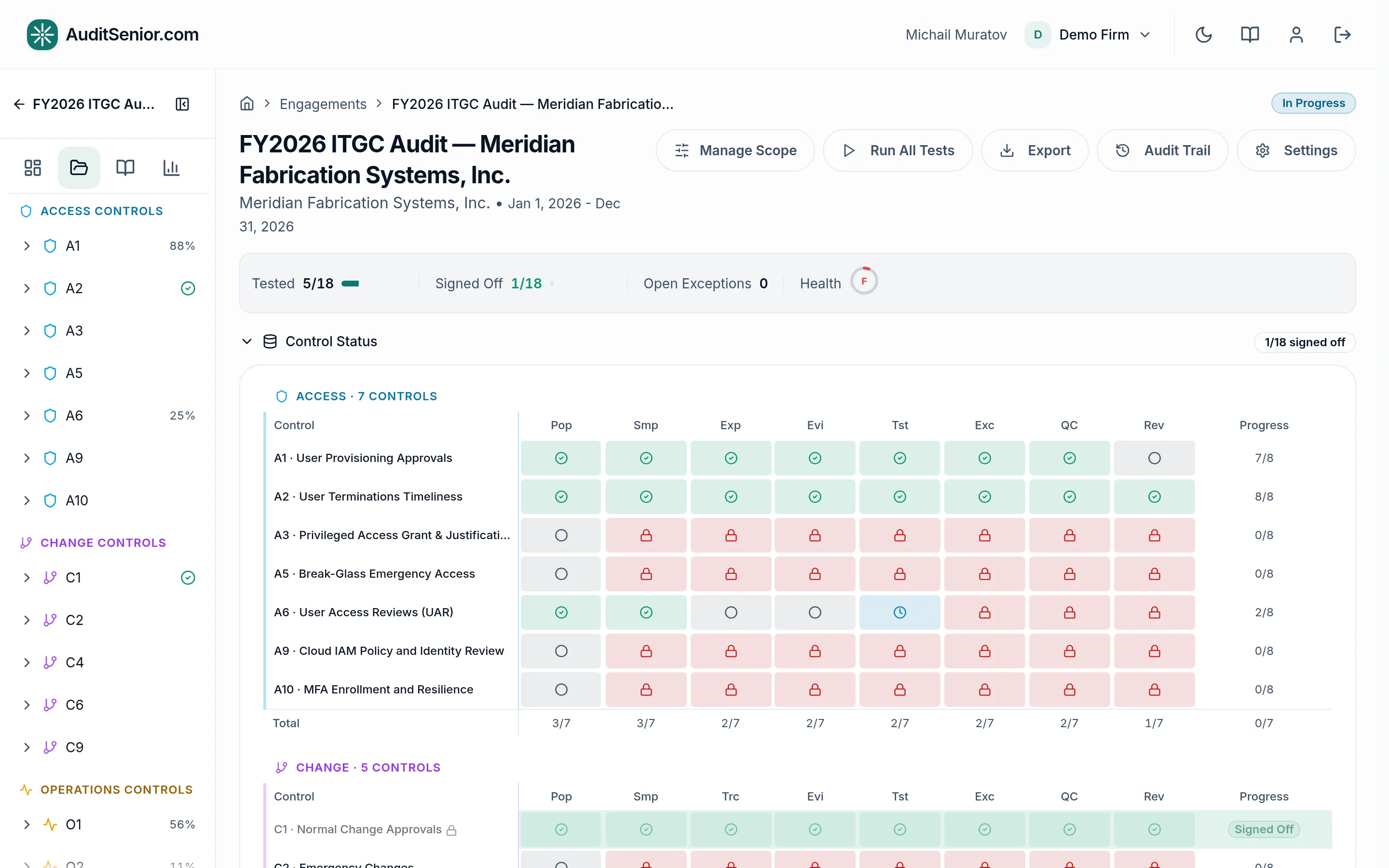Image resolution: width=1389 pixels, height=868 pixels.
Task: Toggle dark mode moon icon
Action: [1204, 34]
